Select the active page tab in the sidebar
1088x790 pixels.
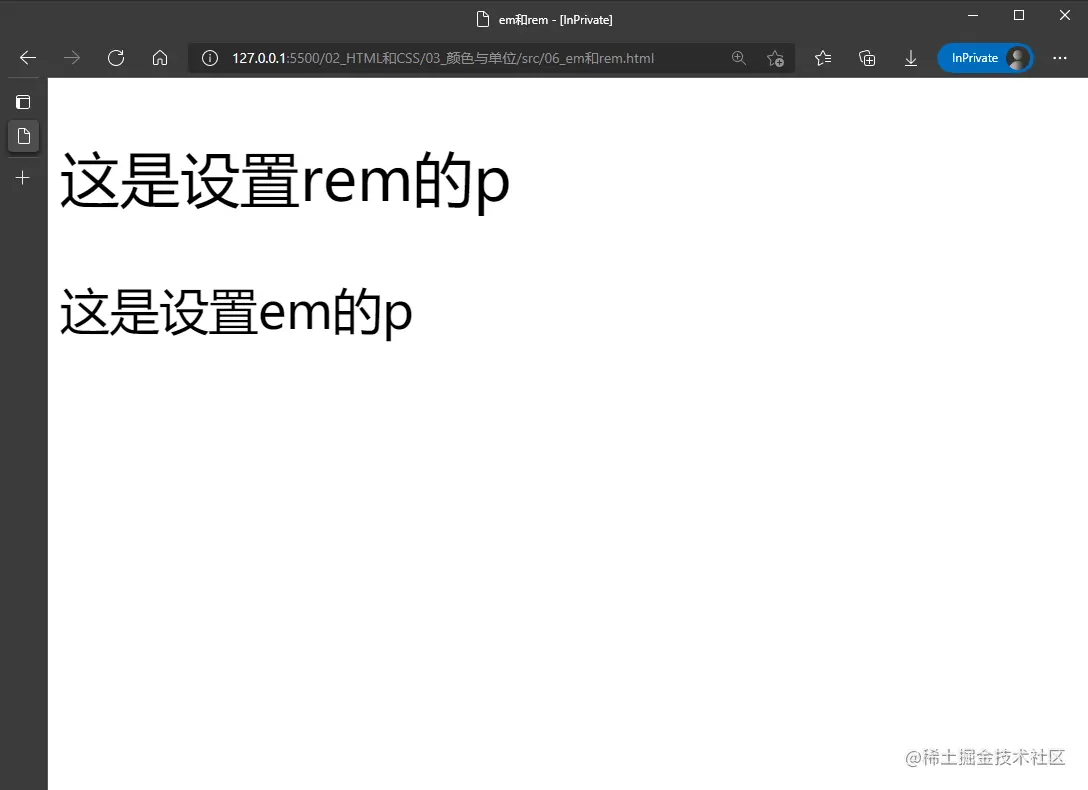[x=23, y=137]
